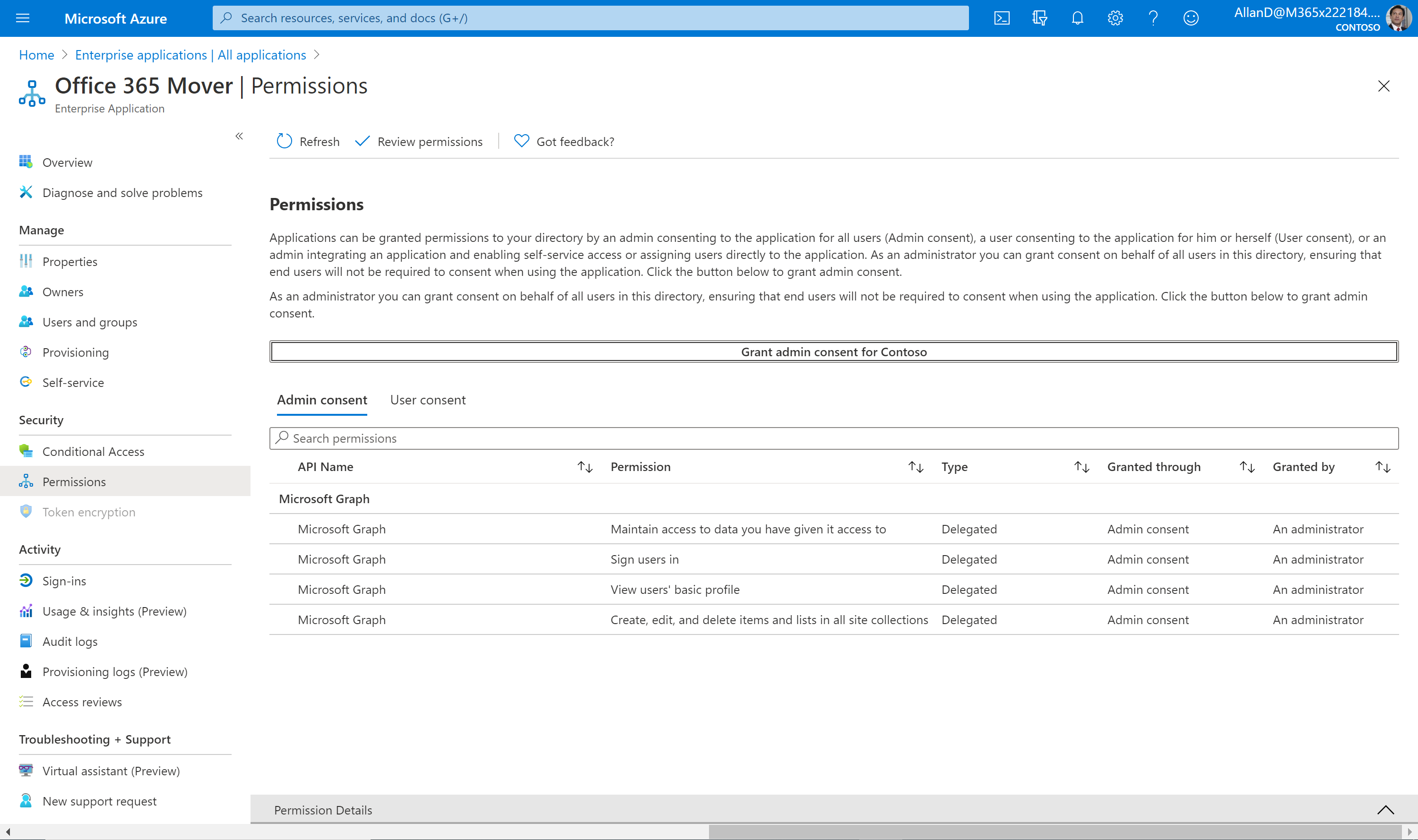Screen dimensions: 1418x840
Task: Select Users and groups in the sidebar
Action: [x=89, y=322]
